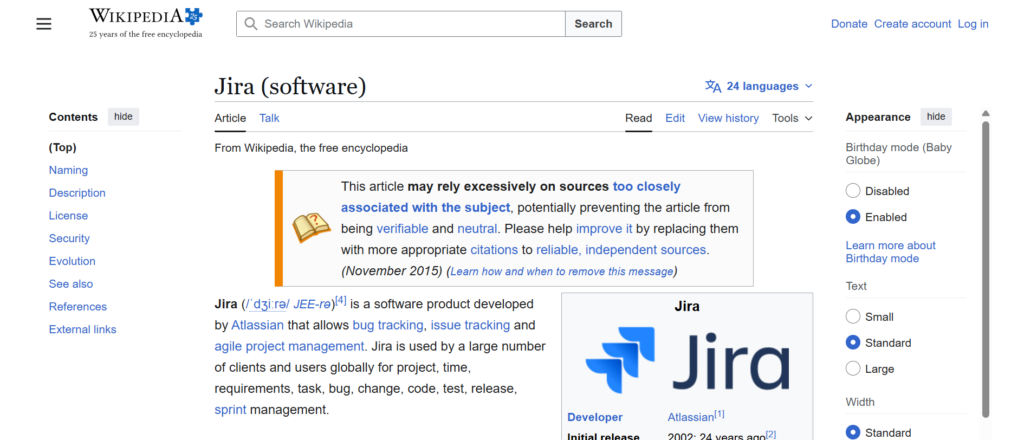1024x440 pixels.
Task: Click the magnifying glass search icon
Action: coord(250,24)
